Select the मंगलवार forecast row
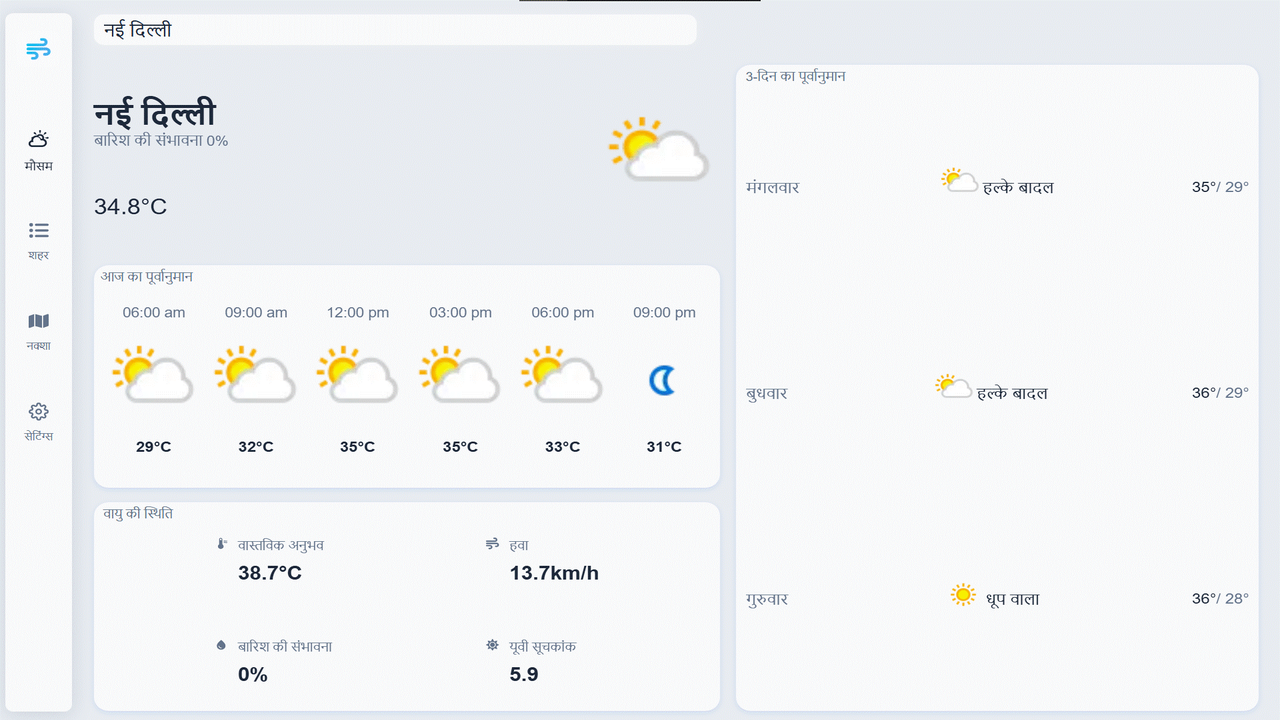 (996, 187)
